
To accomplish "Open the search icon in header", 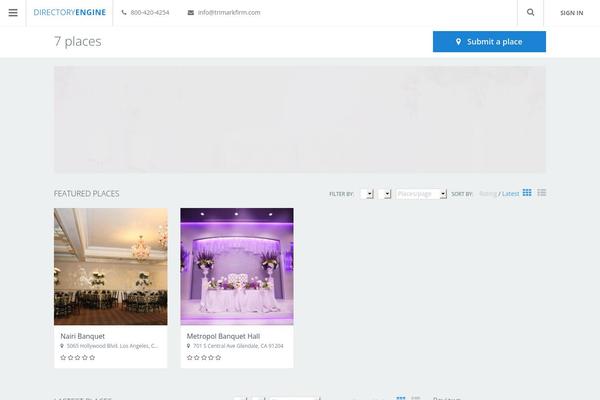I will pos(530,12).
